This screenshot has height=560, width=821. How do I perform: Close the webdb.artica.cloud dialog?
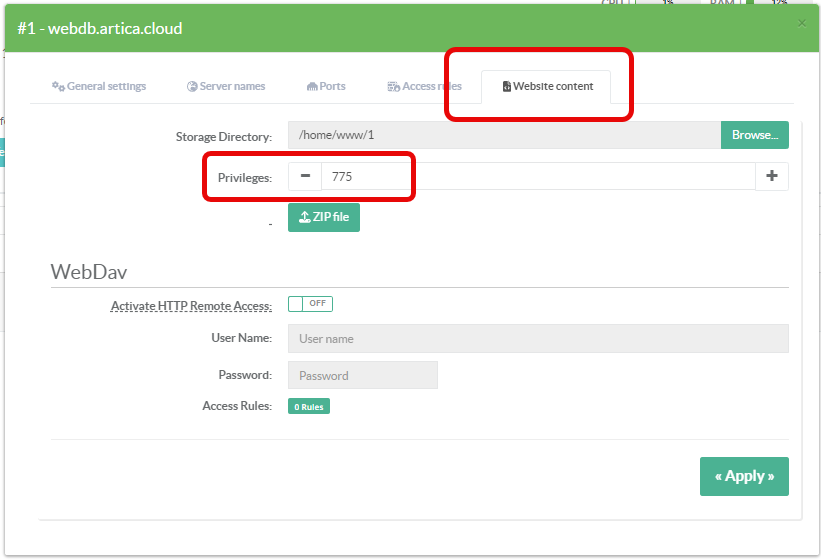point(802,22)
